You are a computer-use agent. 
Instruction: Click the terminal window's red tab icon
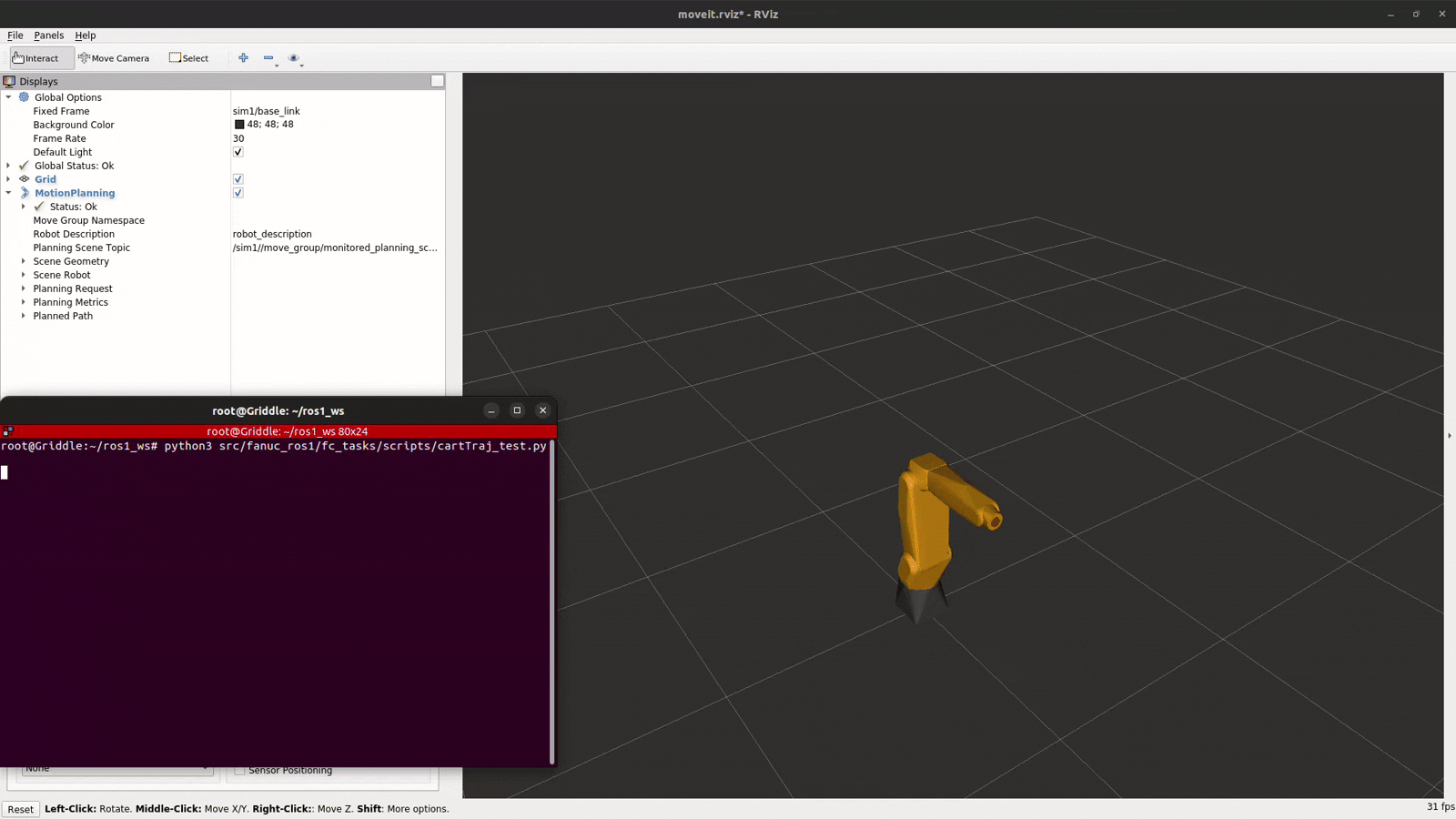(x=7, y=431)
